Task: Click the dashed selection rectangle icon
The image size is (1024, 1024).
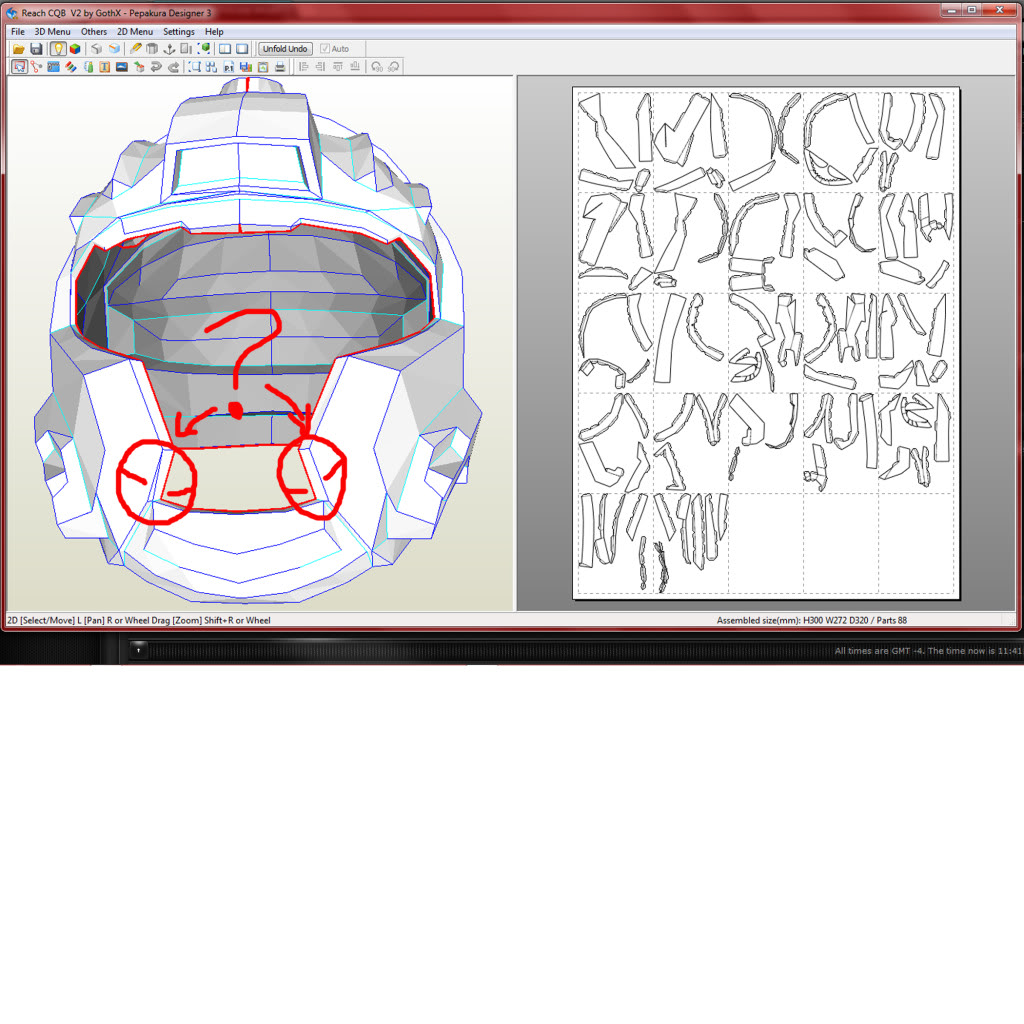Action: tap(195, 67)
